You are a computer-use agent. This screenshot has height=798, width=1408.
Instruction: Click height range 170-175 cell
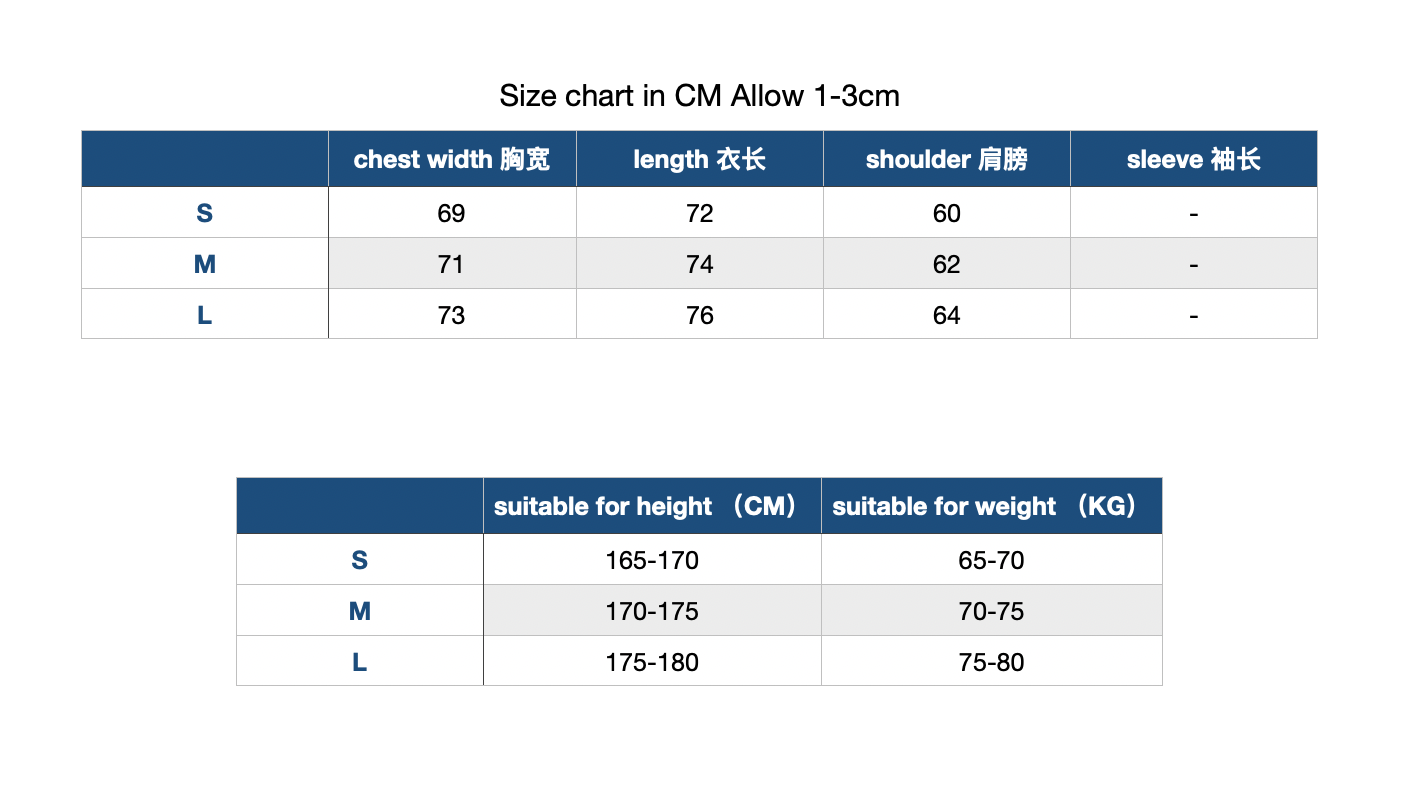pyautogui.click(x=652, y=611)
